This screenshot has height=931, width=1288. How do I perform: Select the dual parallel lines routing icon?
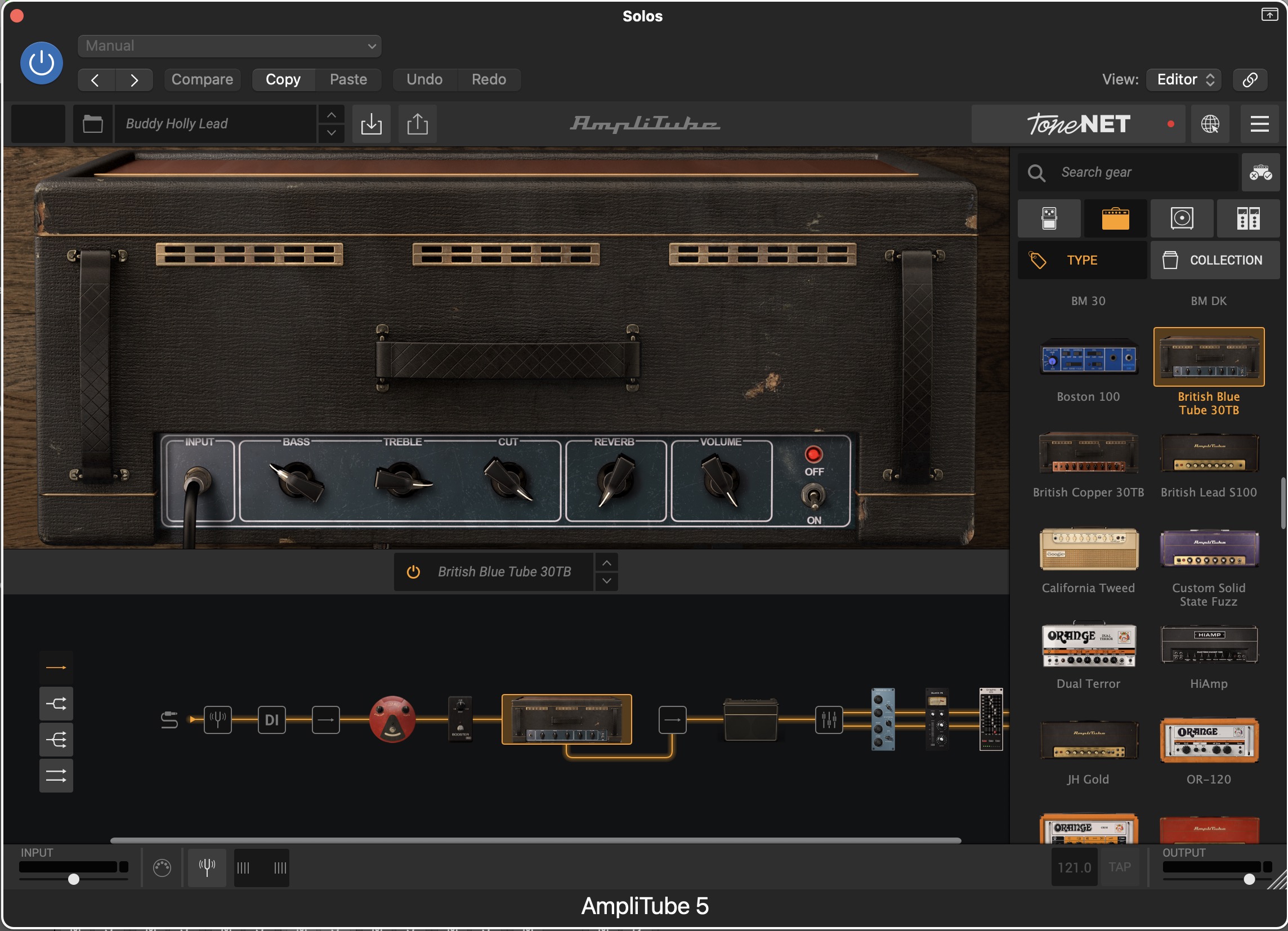click(56, 776)
